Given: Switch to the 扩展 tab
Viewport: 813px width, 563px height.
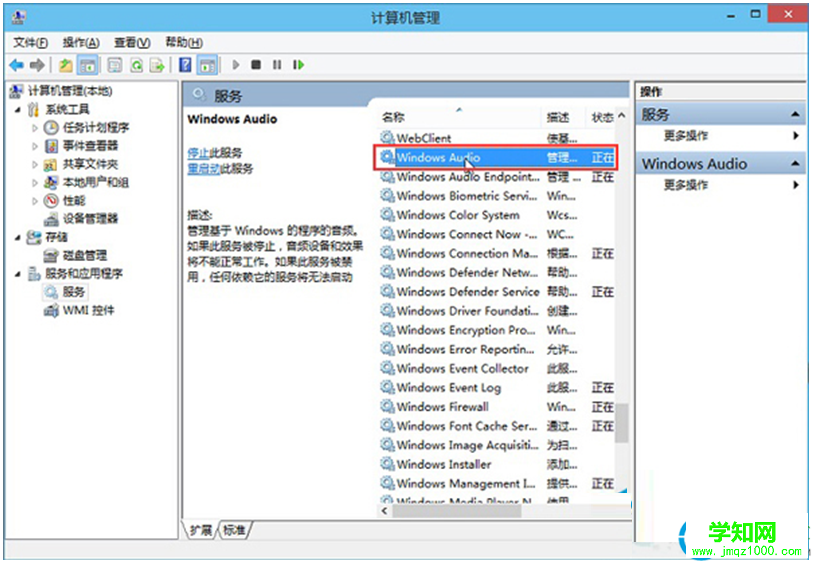Looking at the screenshot, I should coord(201,530).
